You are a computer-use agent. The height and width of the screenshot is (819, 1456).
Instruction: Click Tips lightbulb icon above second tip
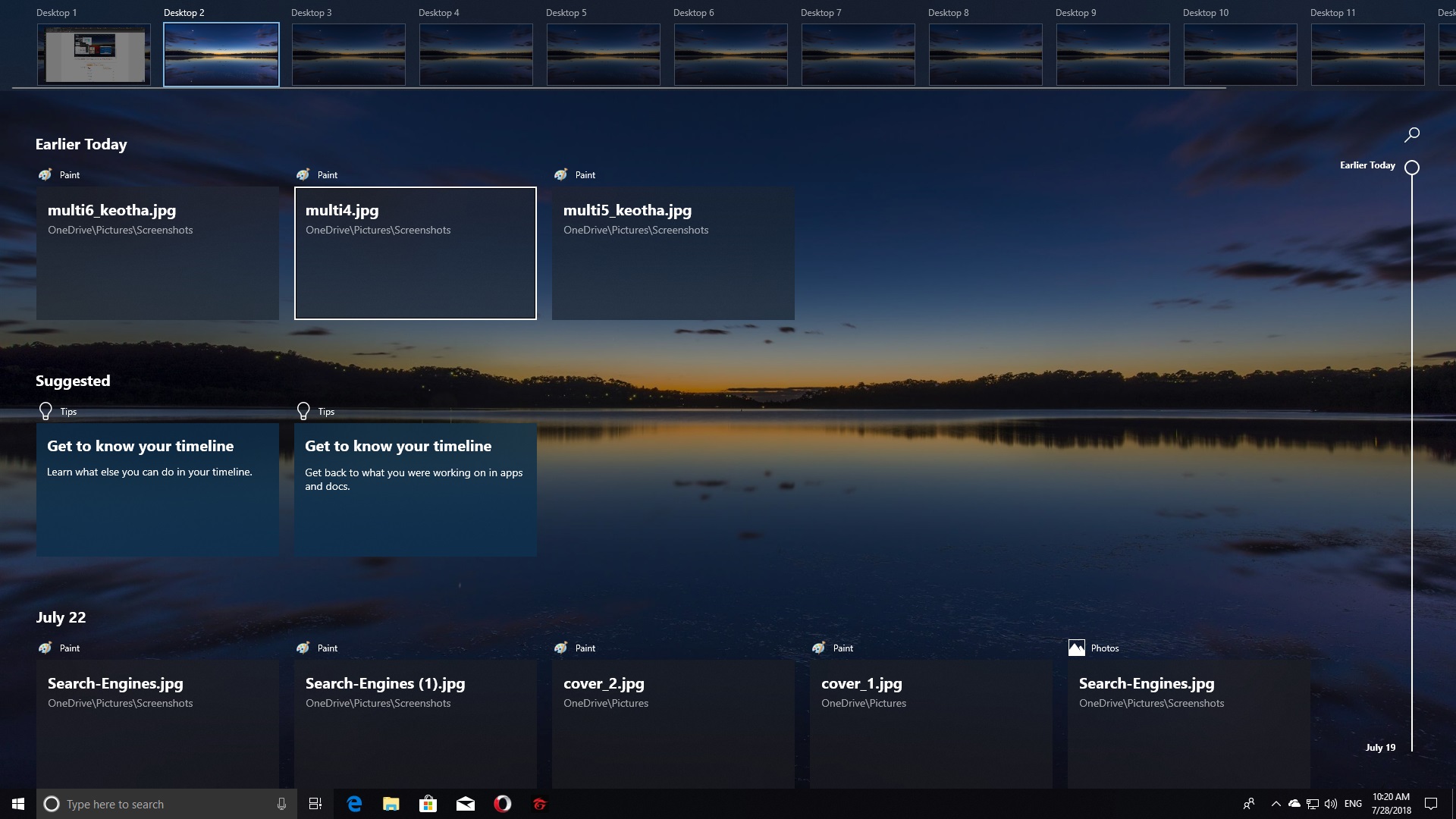pos(303,411)
